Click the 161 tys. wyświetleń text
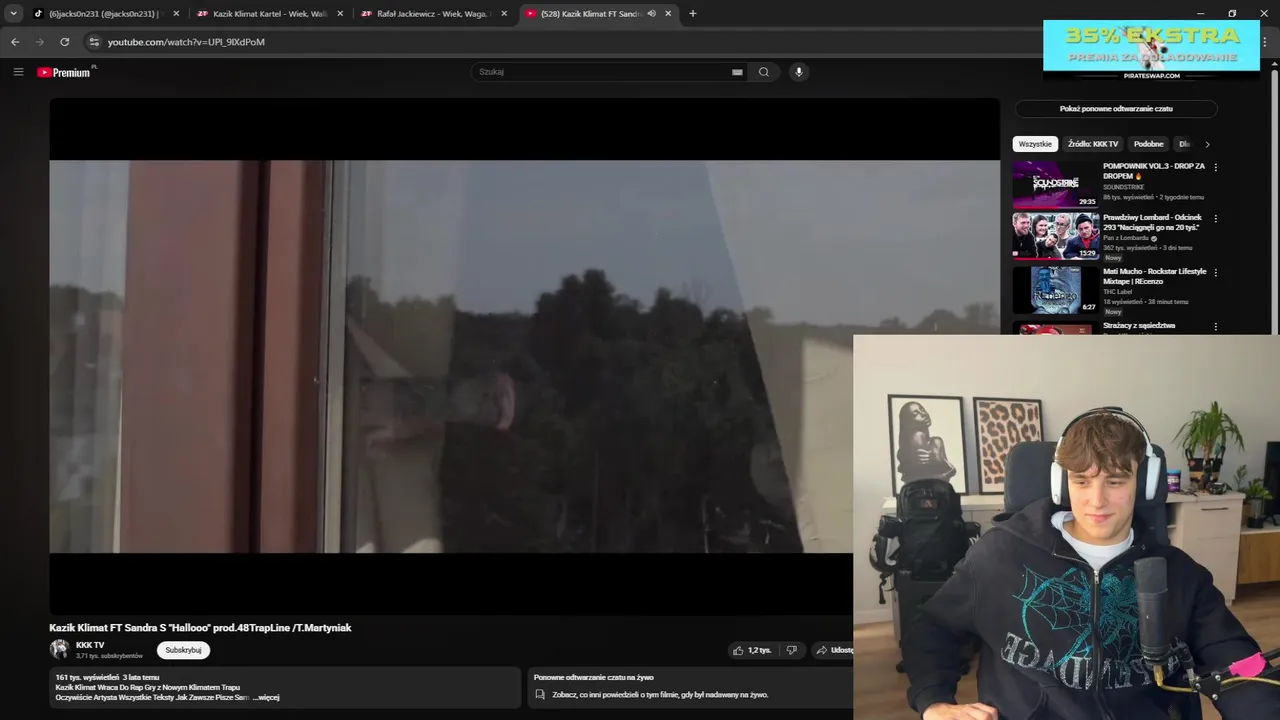 click(88, 677)
